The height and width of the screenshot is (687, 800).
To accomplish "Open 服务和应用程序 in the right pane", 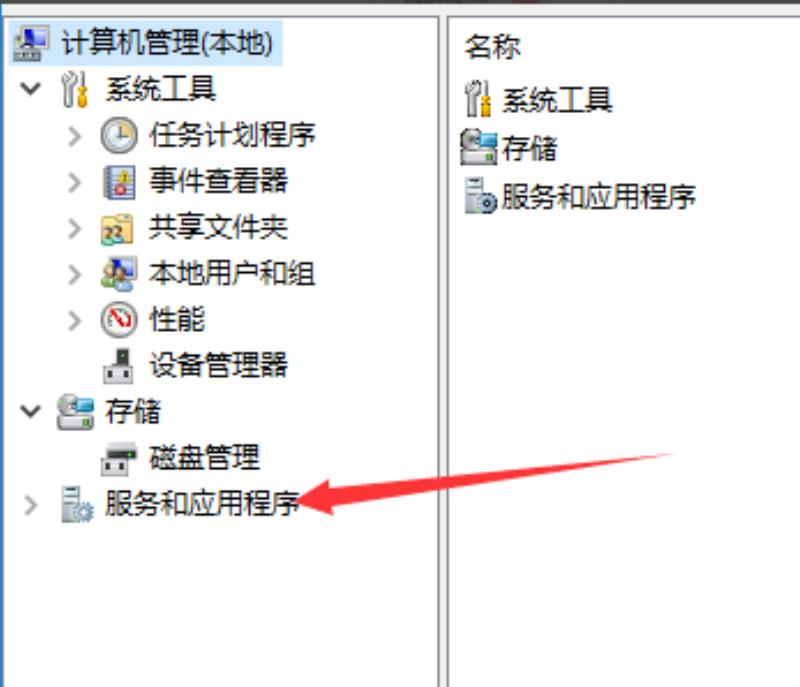I will coord(599,196).
